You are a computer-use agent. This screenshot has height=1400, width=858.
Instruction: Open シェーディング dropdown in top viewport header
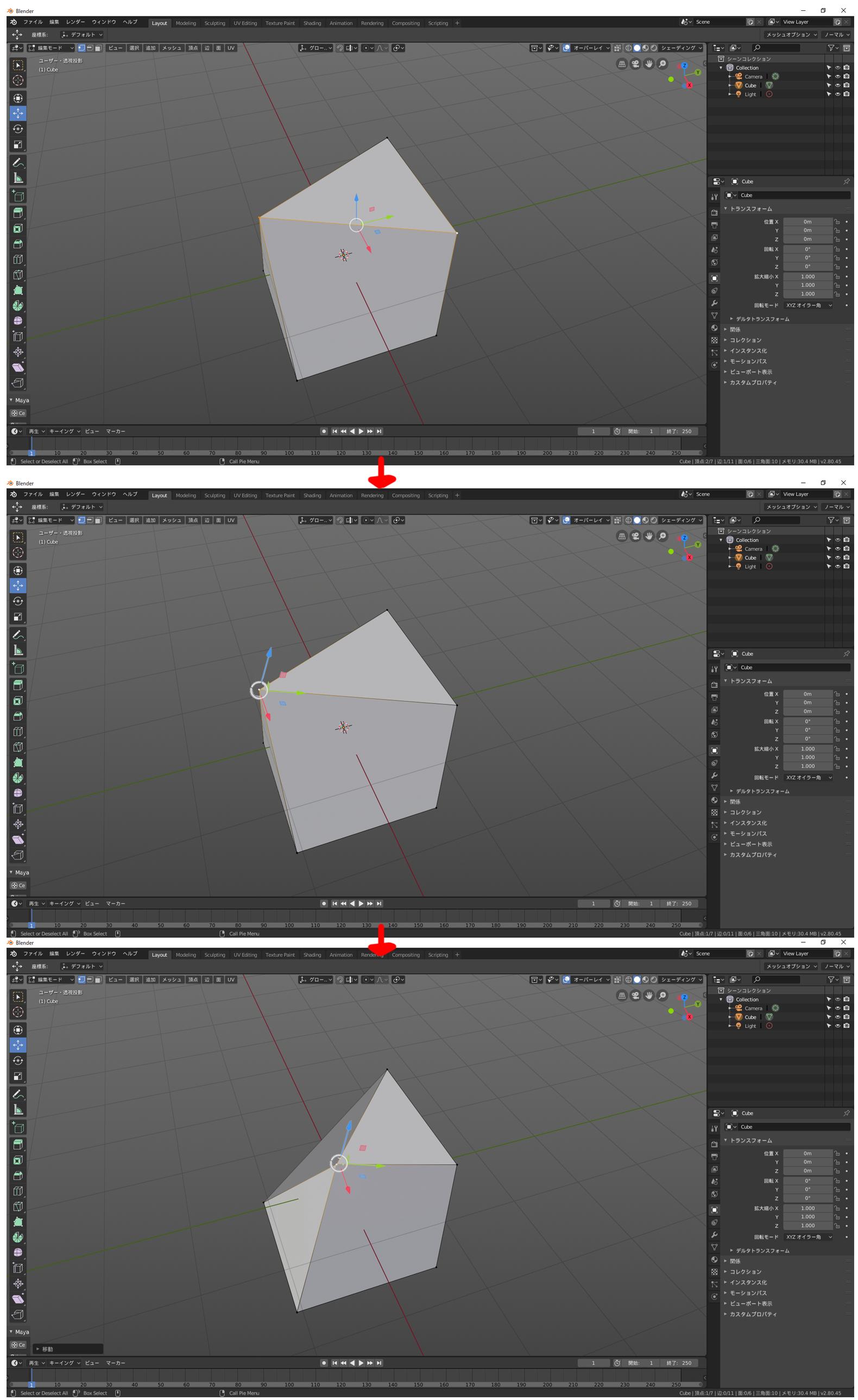682,48
